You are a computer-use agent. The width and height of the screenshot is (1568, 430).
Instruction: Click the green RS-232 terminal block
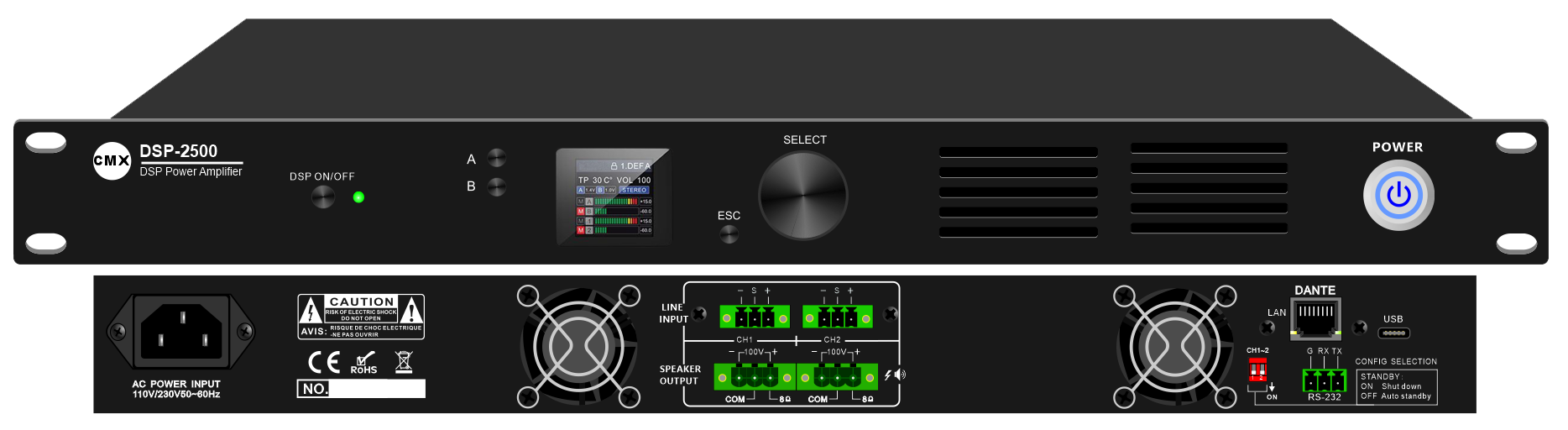(1324, 380)
